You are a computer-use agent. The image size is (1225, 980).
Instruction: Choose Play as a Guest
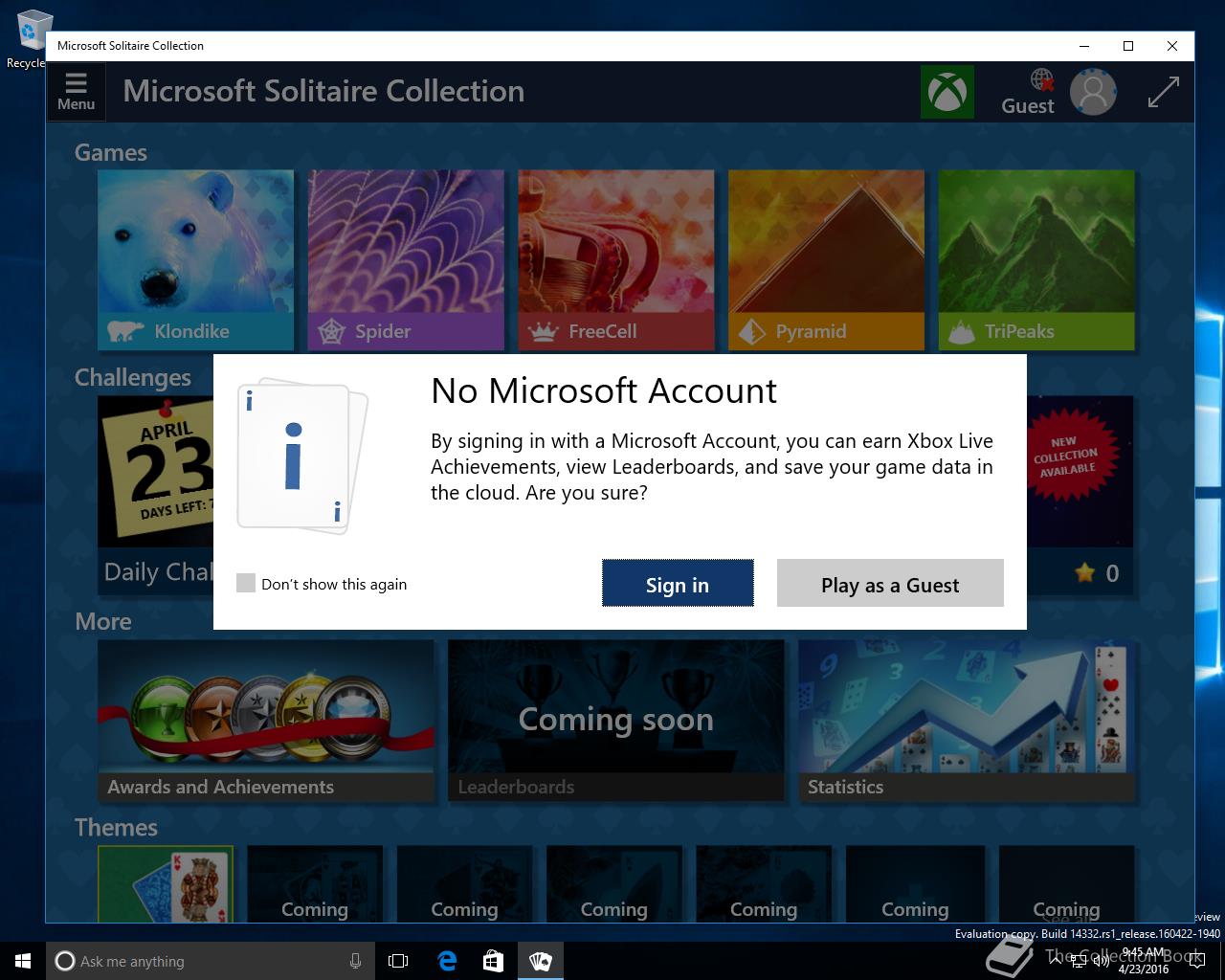coord(890,583)
